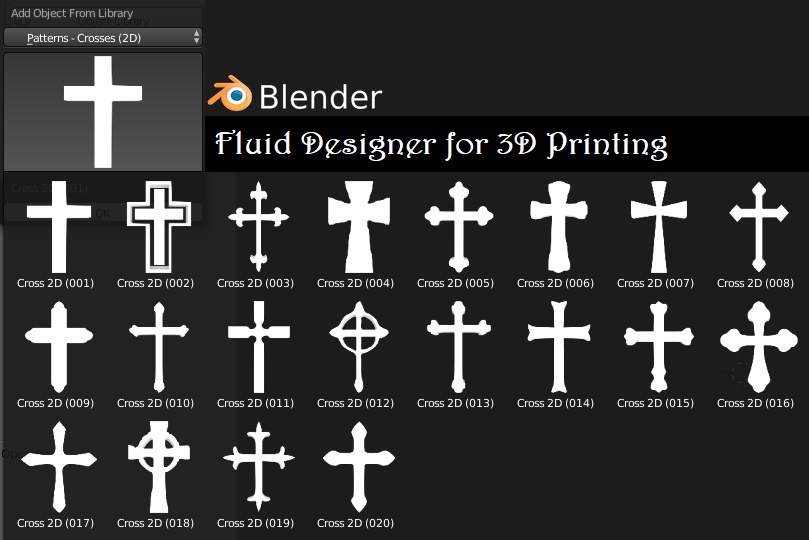Pick the Cross 2D (013) pattern
Screen dimensions: 809x540
[x=458, y=346]
